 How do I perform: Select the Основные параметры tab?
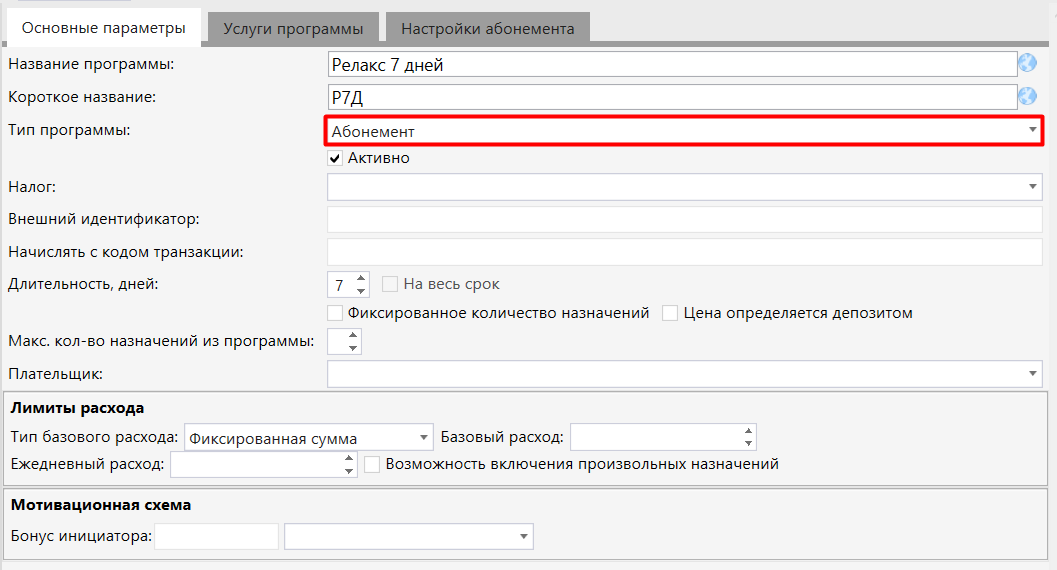[104, 28]
